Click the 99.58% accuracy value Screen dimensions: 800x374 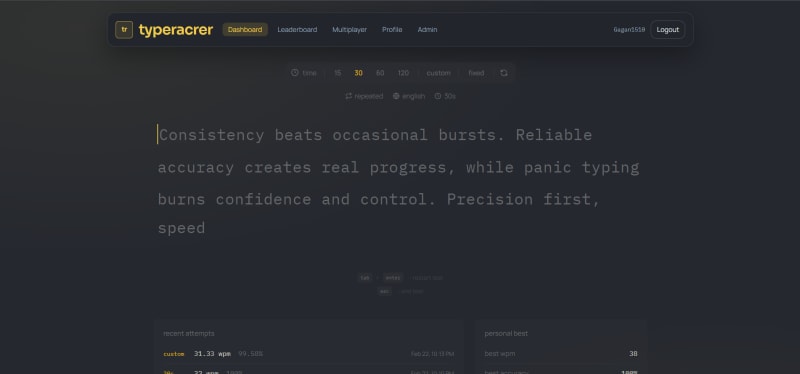tap(250, 354)
